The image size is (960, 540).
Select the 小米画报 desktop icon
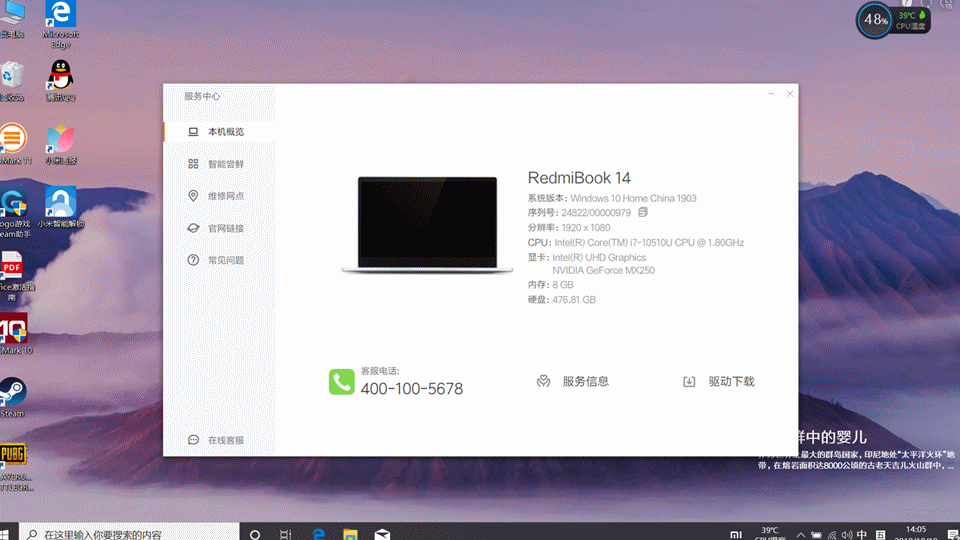60,144
